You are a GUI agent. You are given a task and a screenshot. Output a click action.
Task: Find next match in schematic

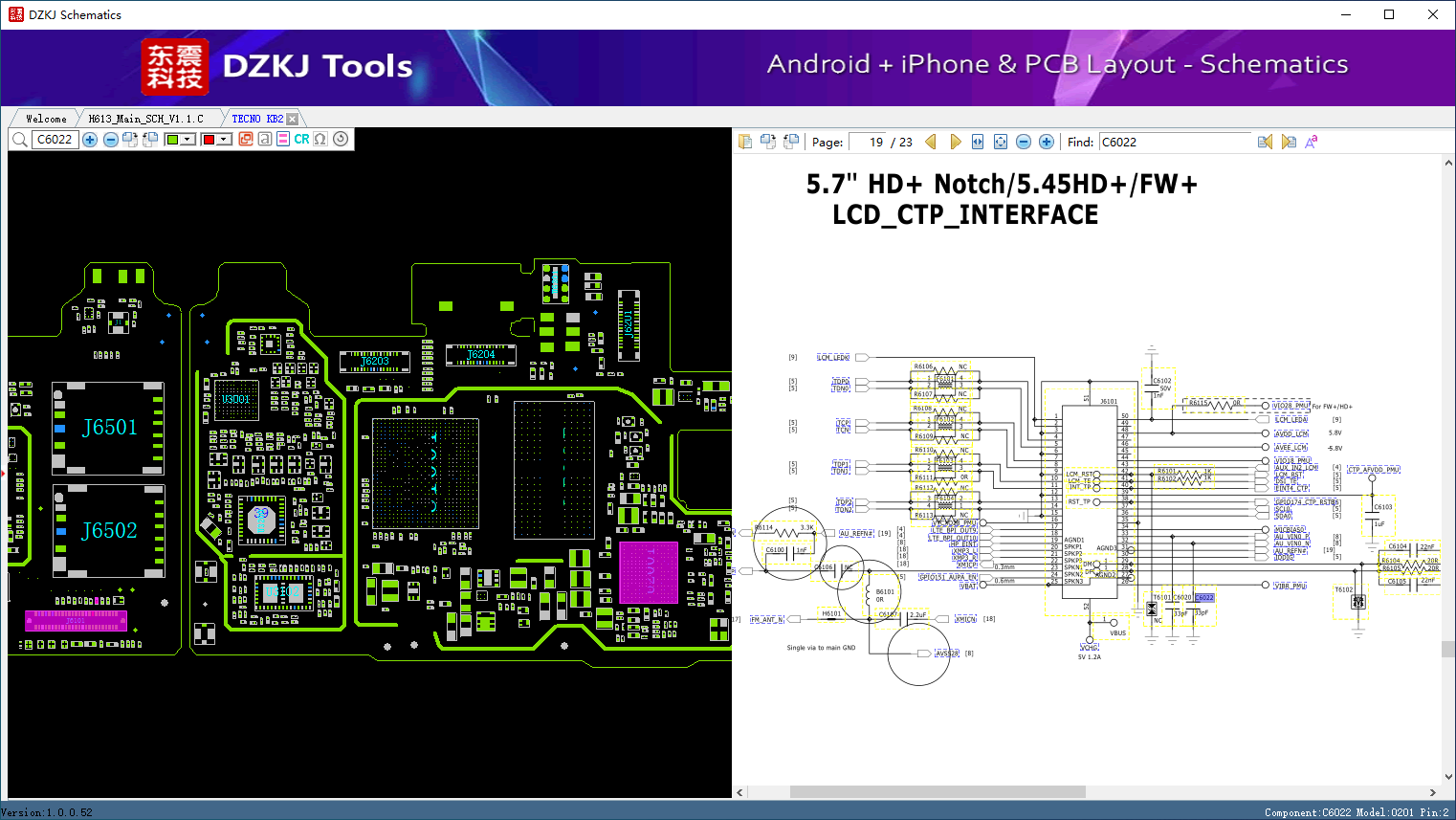tap(1289, 142)
